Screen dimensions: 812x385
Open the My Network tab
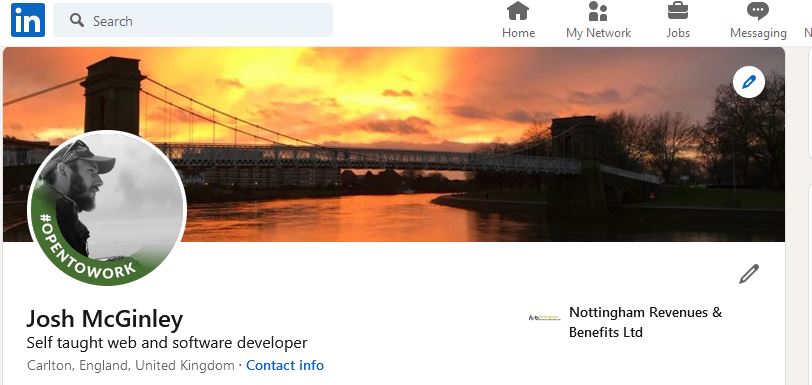pyautogui.click(x=598, y=20)
